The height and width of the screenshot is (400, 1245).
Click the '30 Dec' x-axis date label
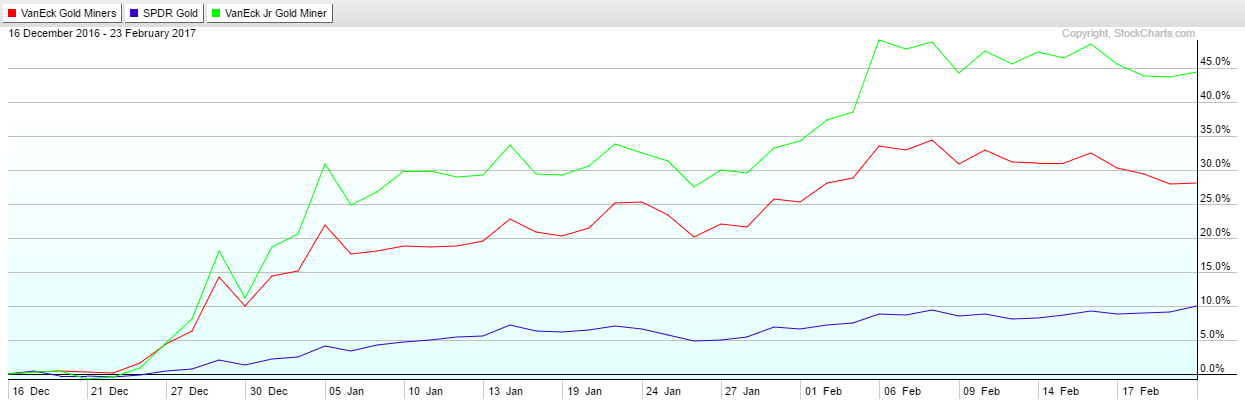click(268, 391)
